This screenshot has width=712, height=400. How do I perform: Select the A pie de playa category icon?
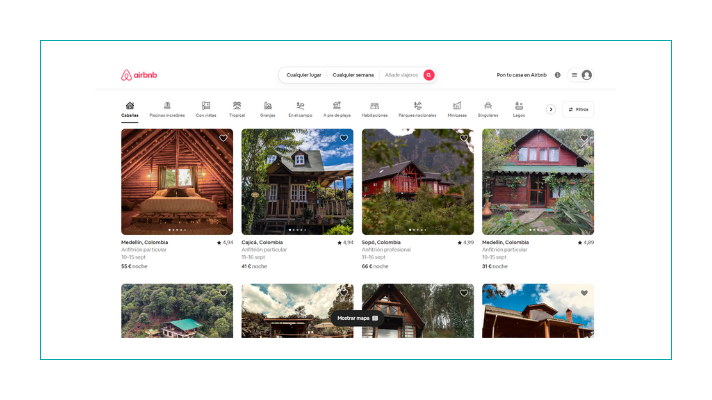pyautogui.click(x=337, y=105)
